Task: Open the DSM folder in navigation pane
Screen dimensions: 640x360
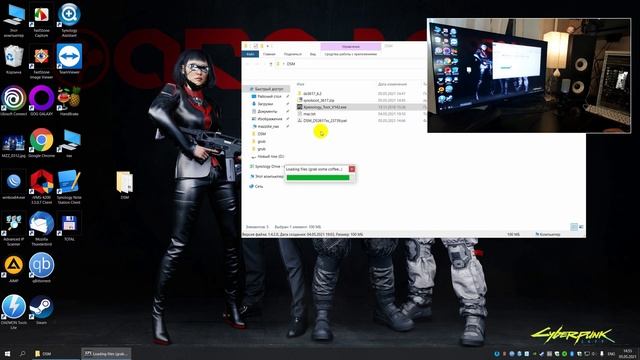Action: pos(262,134)
